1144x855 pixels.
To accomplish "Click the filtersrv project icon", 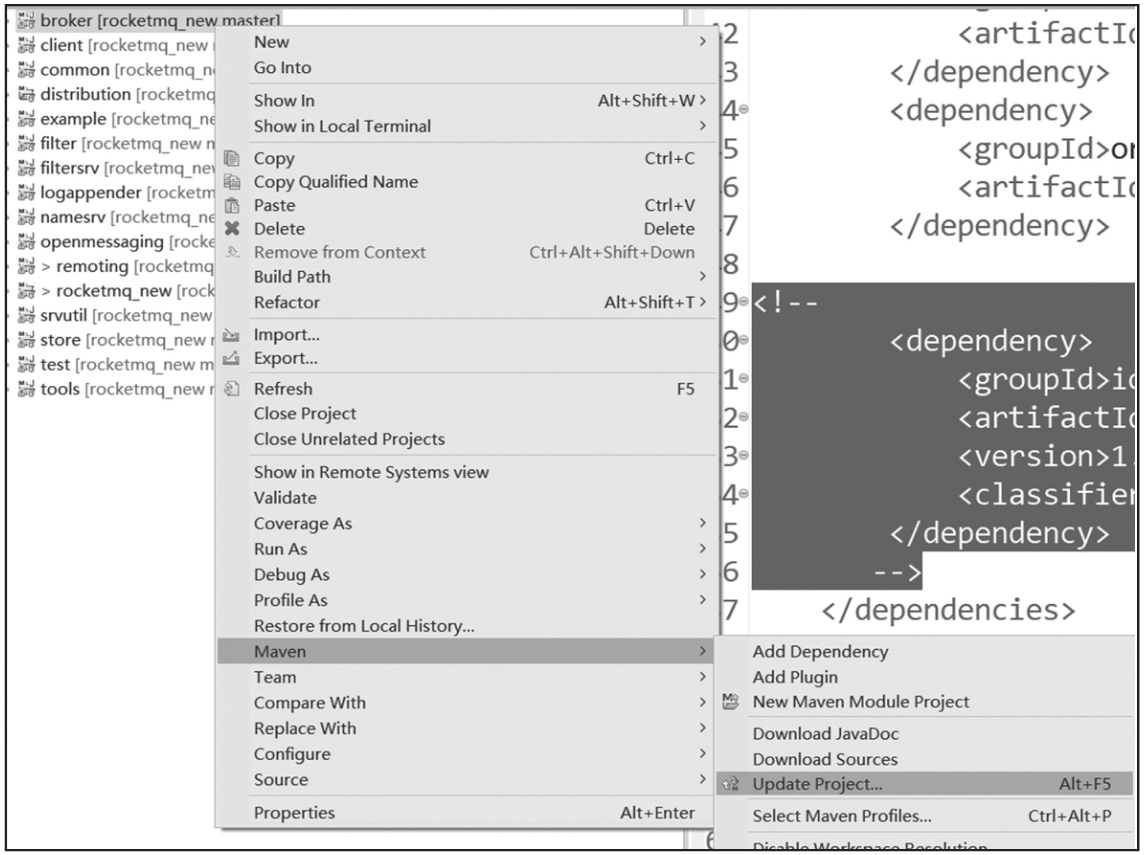I will click(x=26, y=168).
